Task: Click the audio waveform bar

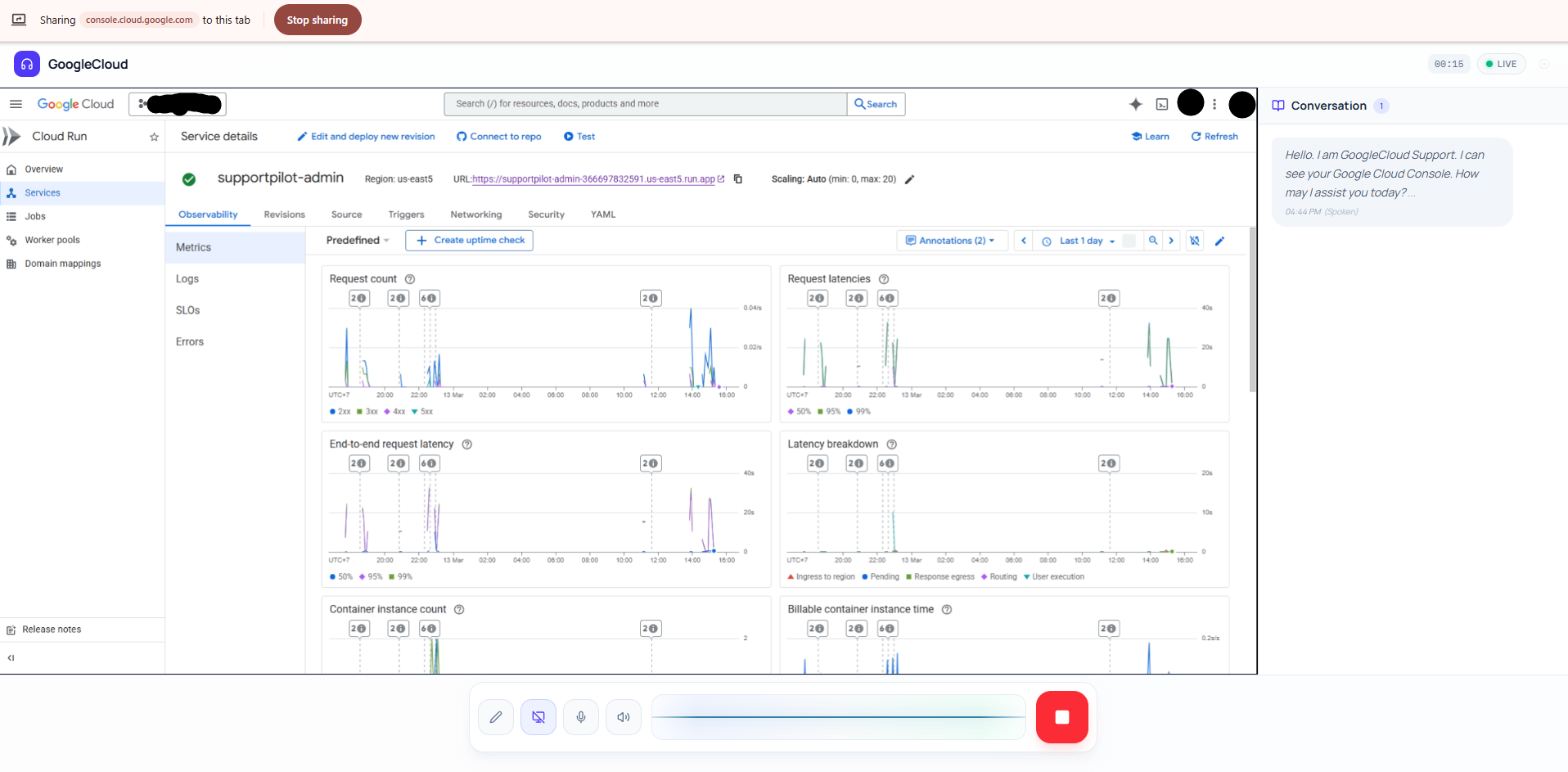Action: 839,717
